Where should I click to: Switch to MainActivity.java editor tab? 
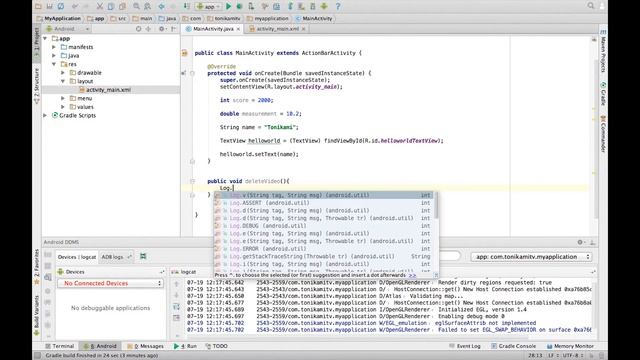(212, 29)
